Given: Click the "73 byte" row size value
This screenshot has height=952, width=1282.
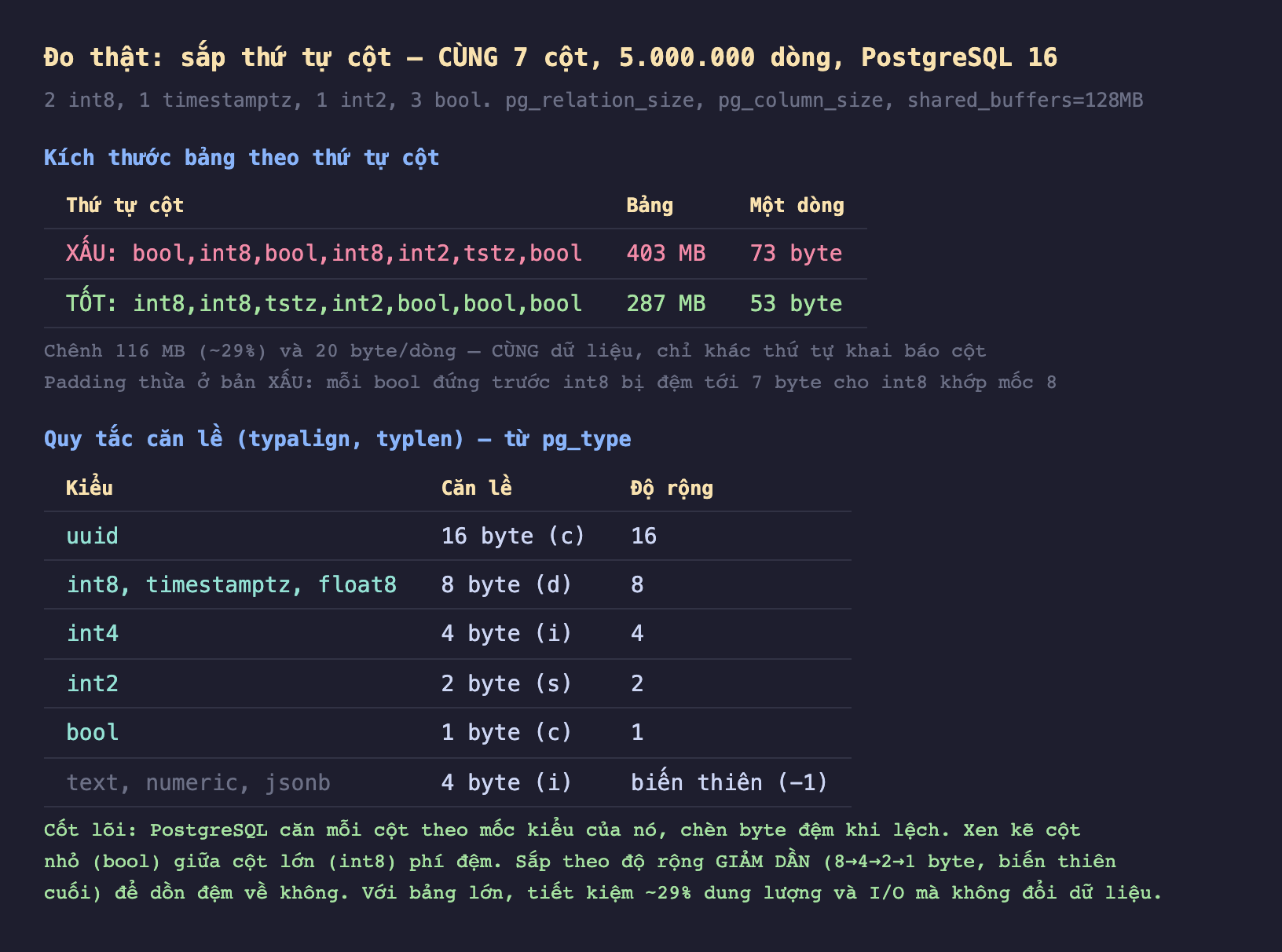Looking at the screenshot, I should click(x=796, y=254).
